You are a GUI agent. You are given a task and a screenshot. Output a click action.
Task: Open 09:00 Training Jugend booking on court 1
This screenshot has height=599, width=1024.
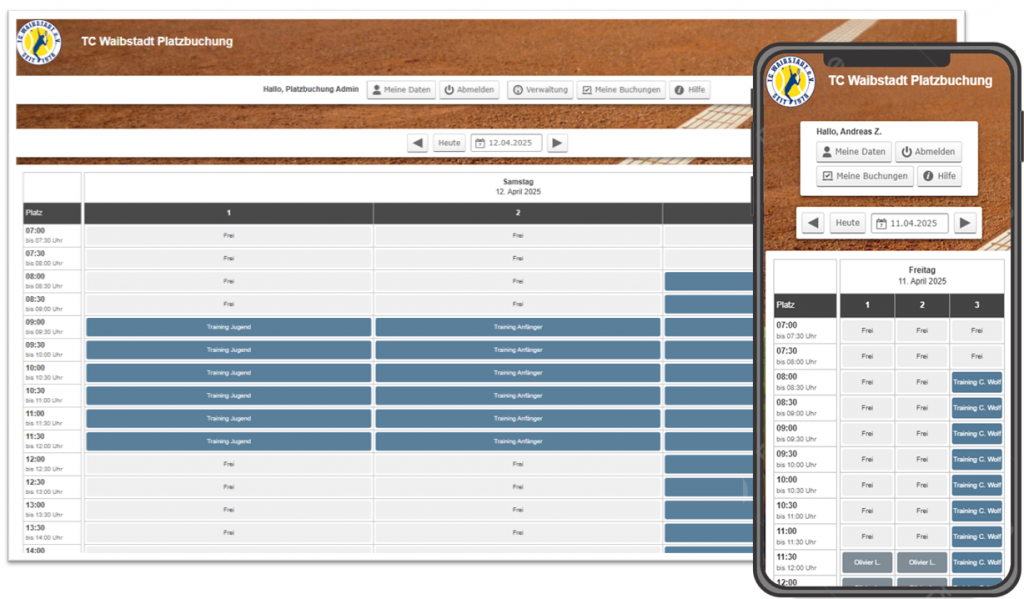[228, 327]
